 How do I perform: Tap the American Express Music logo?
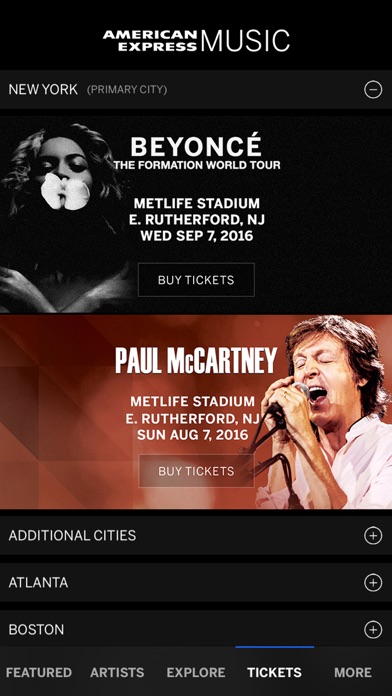pyautogui.click(x=196, y=40)
